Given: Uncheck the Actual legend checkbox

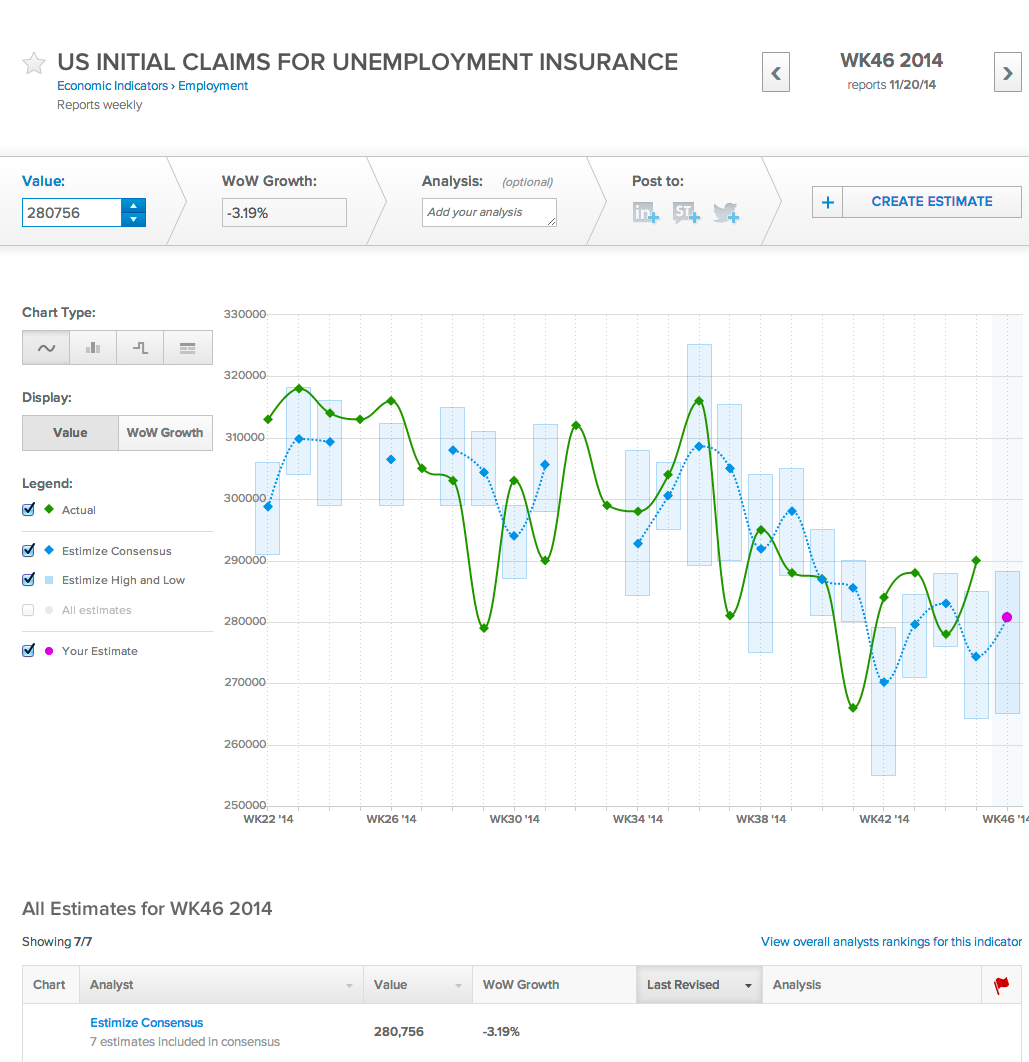Looking at the screenshot, I should coord(28,509).
